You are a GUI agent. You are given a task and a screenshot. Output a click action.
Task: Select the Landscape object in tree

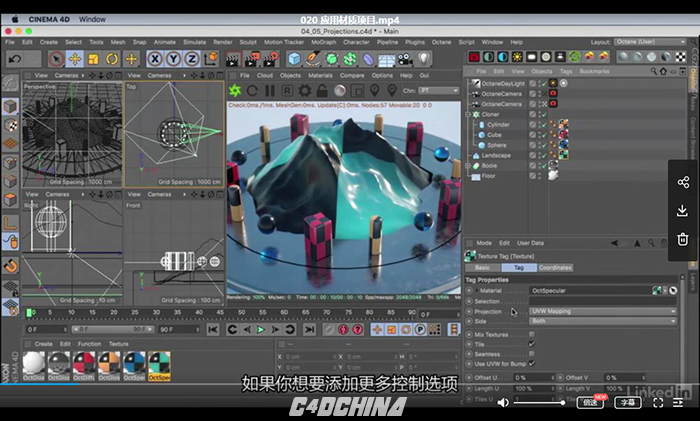point(496,155)
